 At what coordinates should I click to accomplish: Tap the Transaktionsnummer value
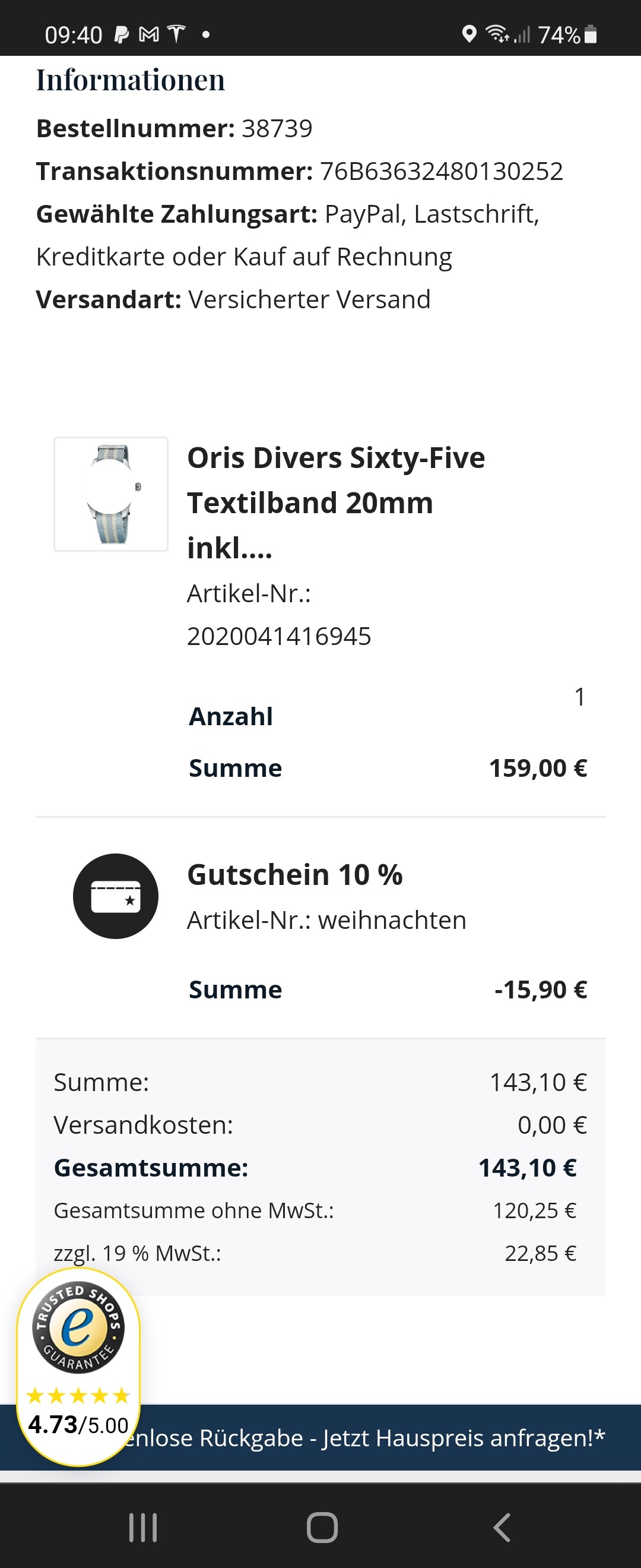pyautogui.click(x=442, y=171)
